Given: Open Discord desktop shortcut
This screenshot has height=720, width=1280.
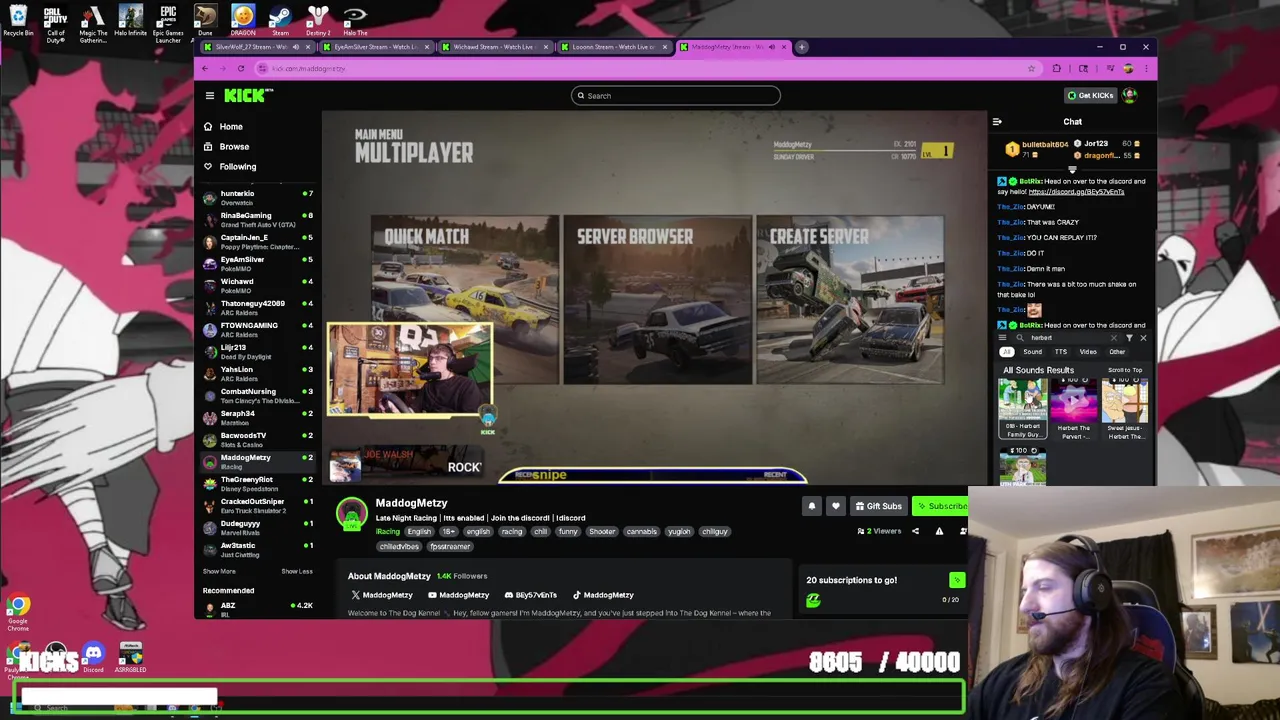Looking at the screenshot, I should (x=93, y=657).
